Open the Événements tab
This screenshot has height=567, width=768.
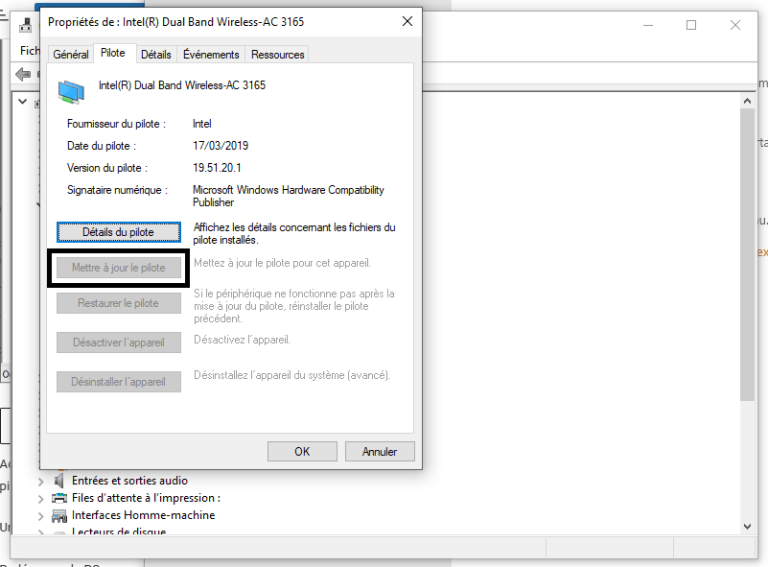[x=211, y=54]
